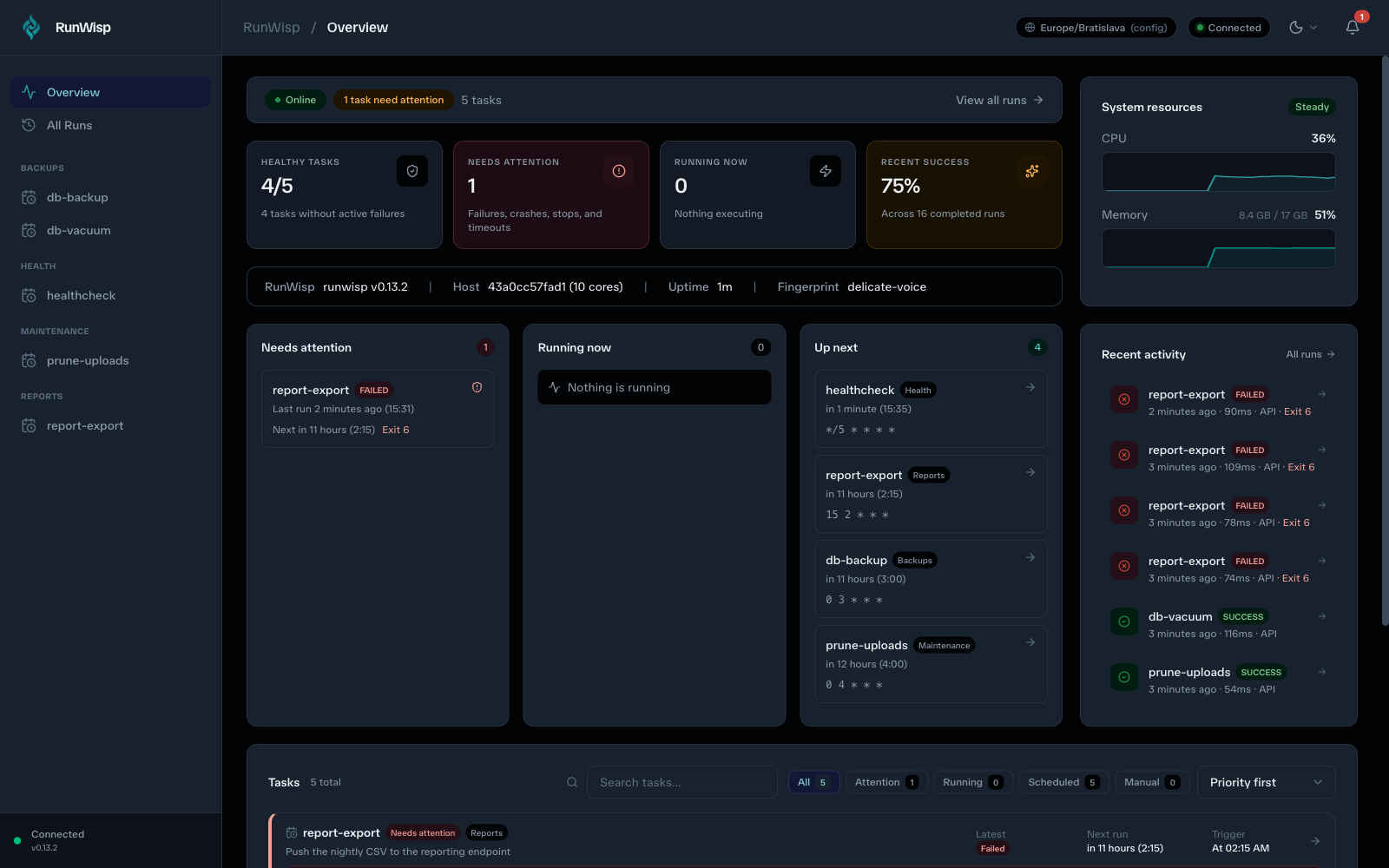The height and width of the screenshot is (868, 1389).
Task: Click the alert icon on the failed report-export card
Action: 477,387
